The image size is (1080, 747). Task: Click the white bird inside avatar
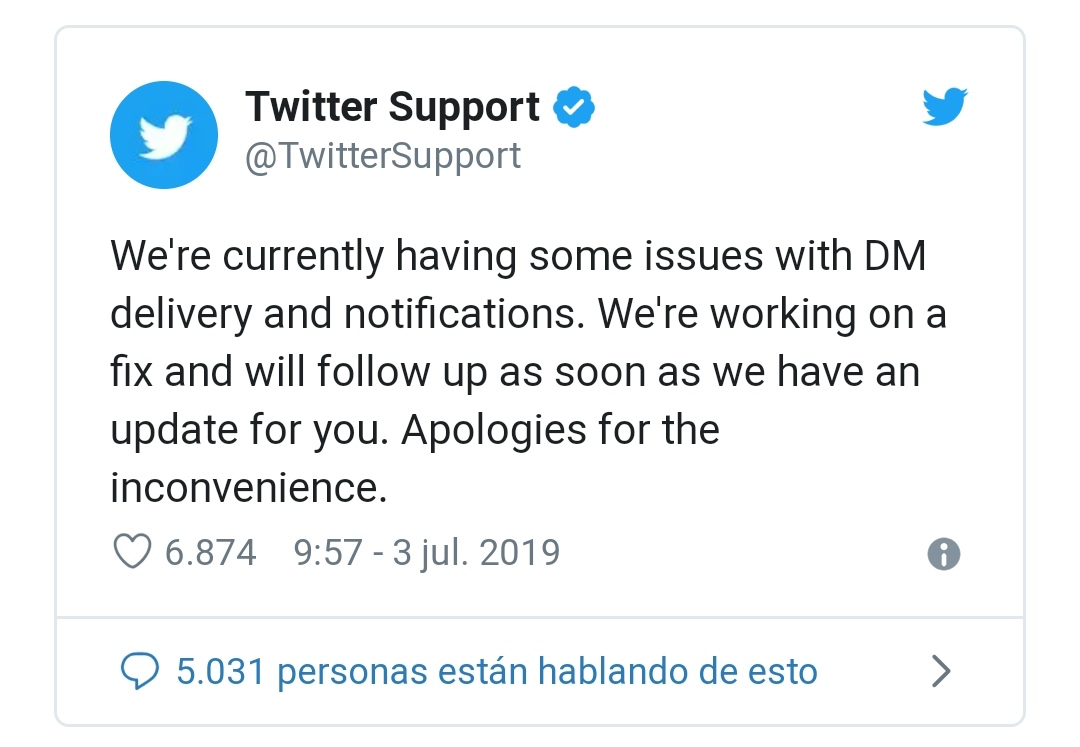coord(165,136)
